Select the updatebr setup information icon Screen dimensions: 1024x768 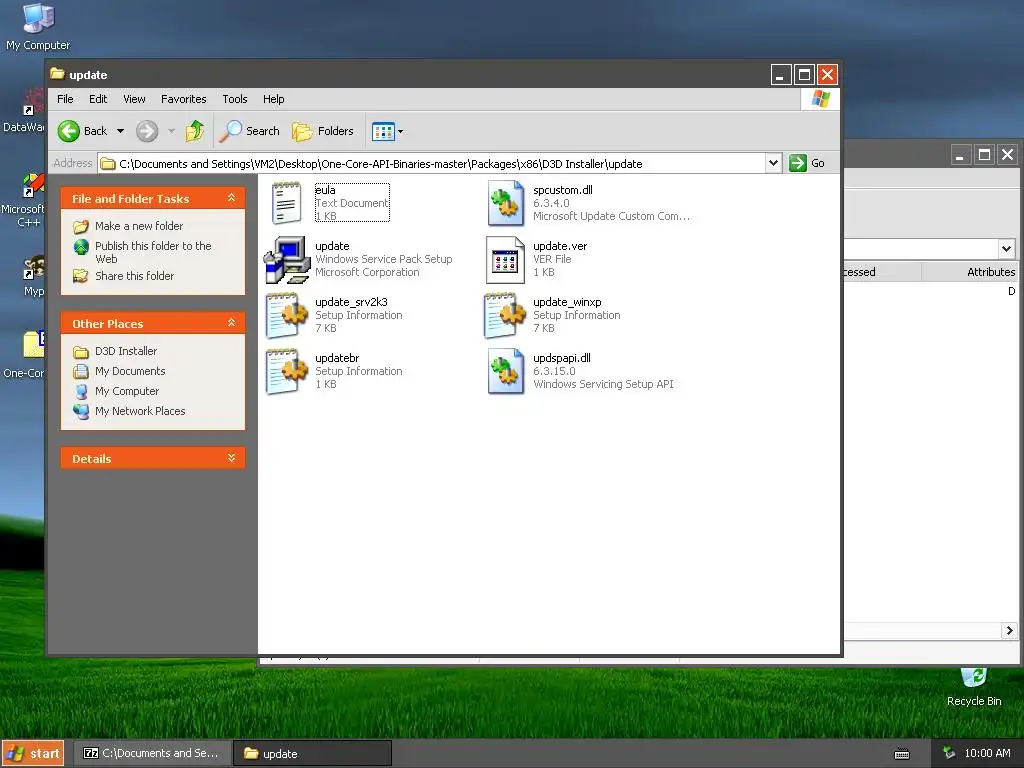[287, 372]
